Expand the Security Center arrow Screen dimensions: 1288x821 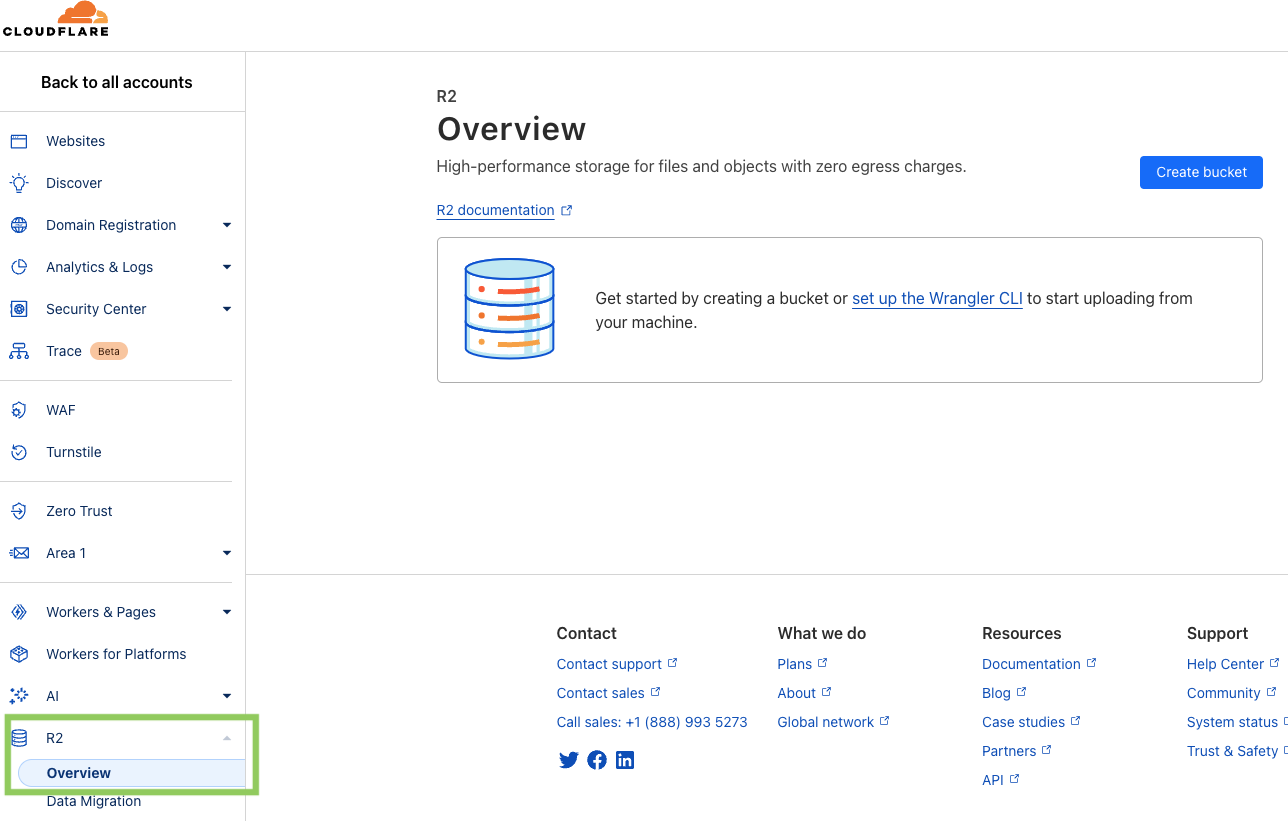(227, 309)
